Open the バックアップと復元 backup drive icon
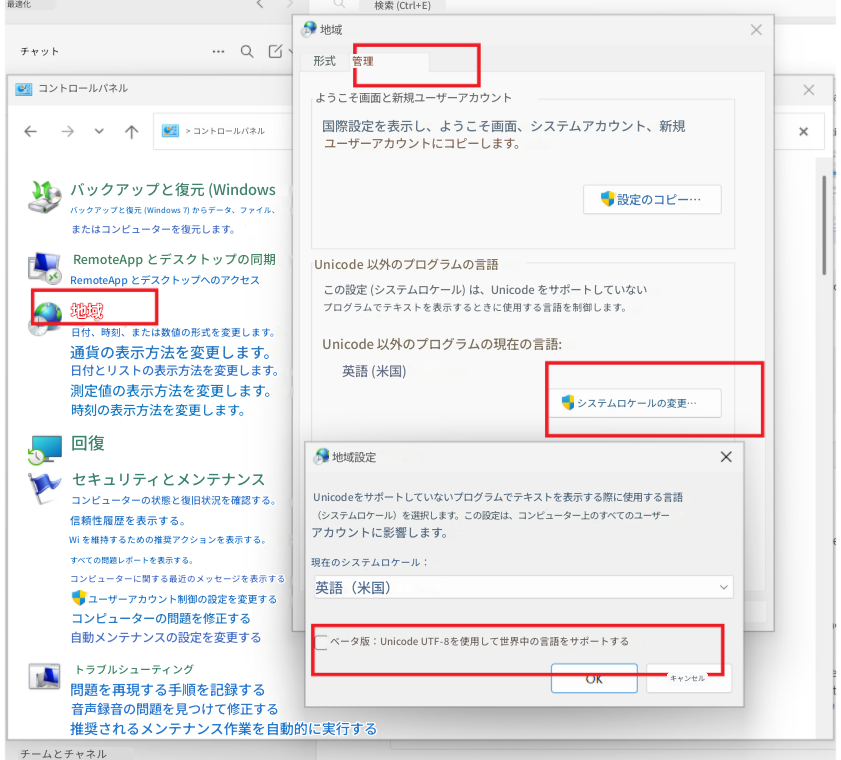The image size is (841, 760). click(45, 197)
